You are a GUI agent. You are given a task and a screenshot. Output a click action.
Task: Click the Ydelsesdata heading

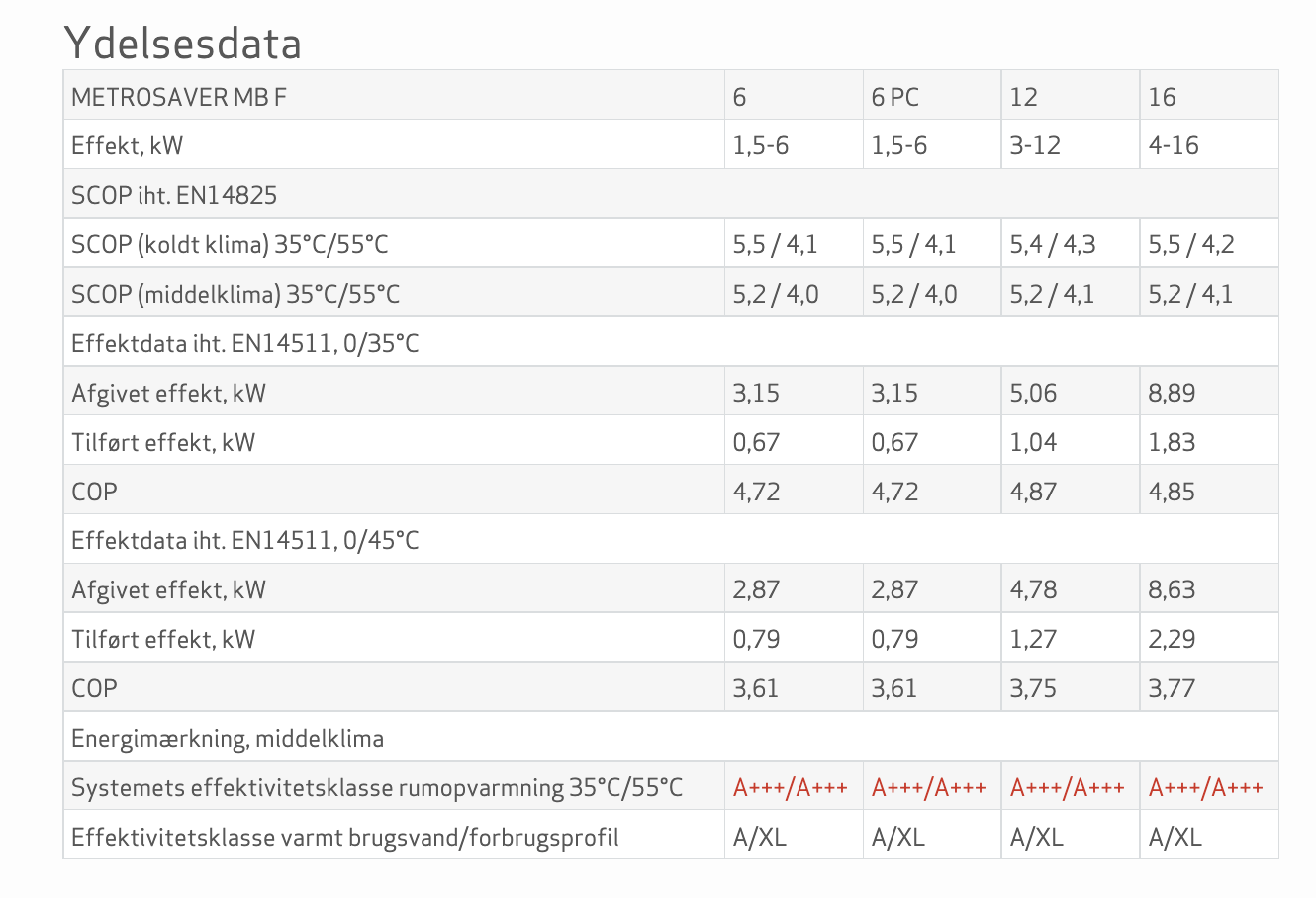[x=183, y=44]
